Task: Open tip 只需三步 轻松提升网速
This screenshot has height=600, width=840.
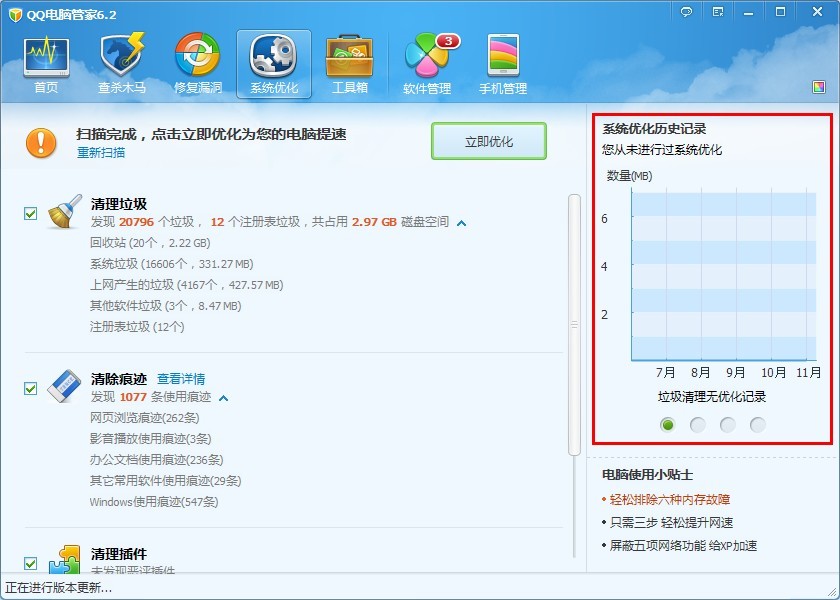Action: [x=671, y=523]
